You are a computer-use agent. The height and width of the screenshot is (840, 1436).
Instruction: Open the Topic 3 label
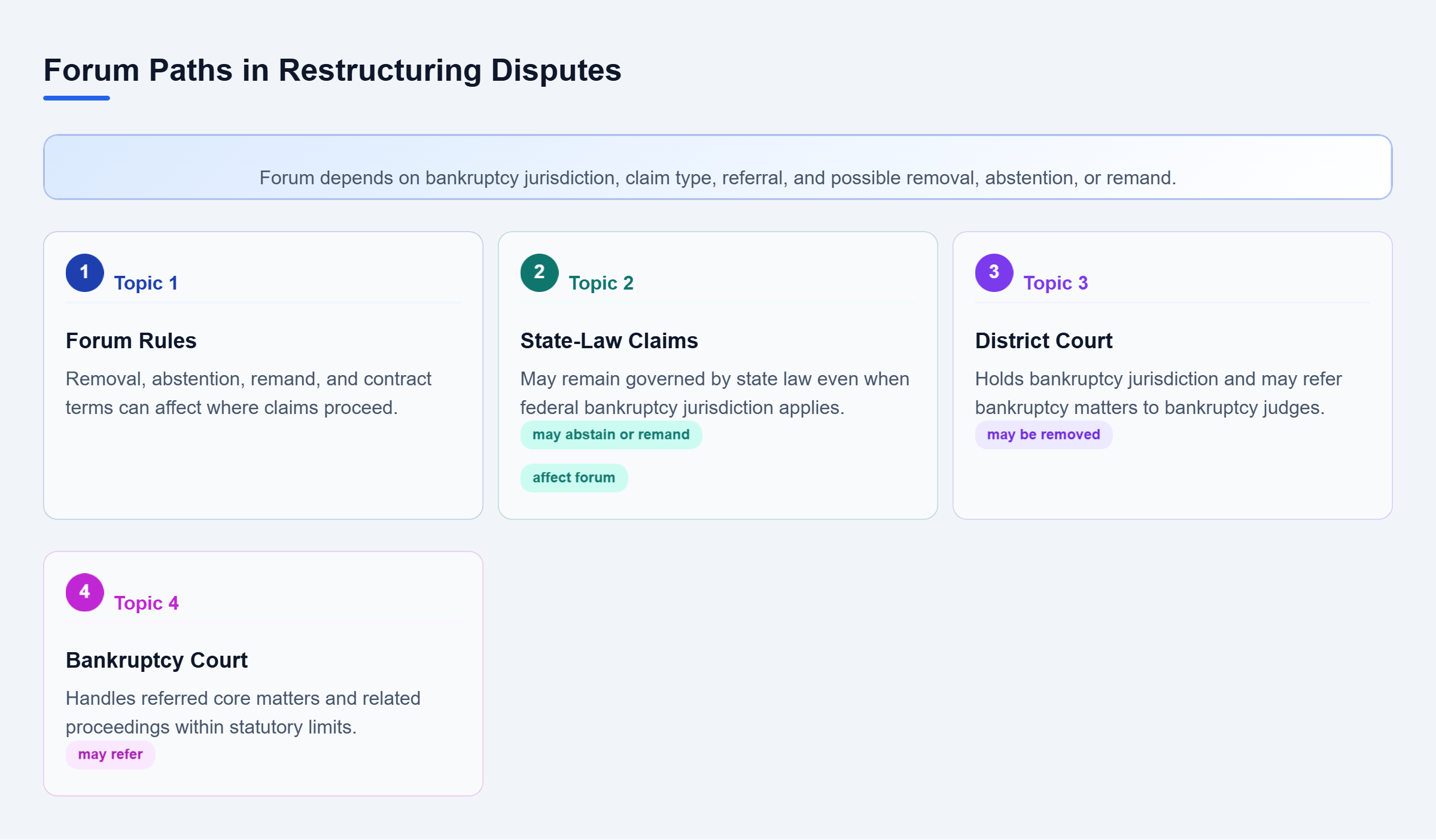click(1055, 283)
